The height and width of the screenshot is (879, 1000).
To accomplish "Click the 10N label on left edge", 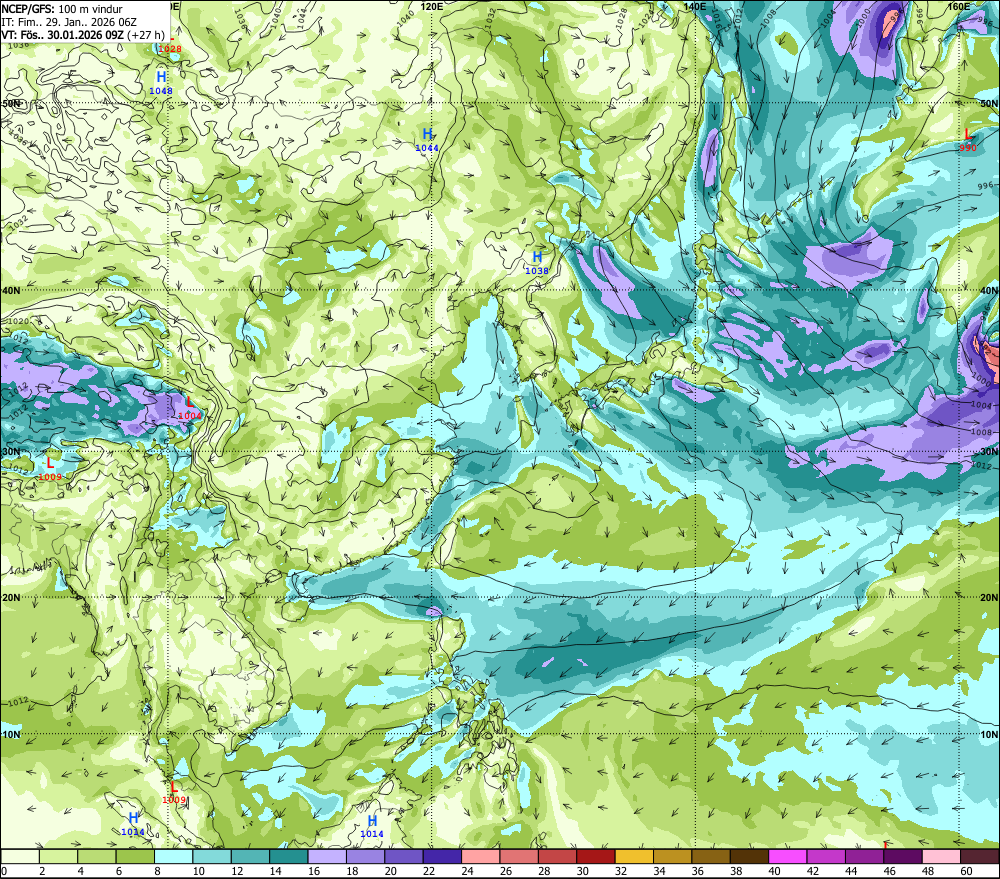I will (x=11, y=734).
